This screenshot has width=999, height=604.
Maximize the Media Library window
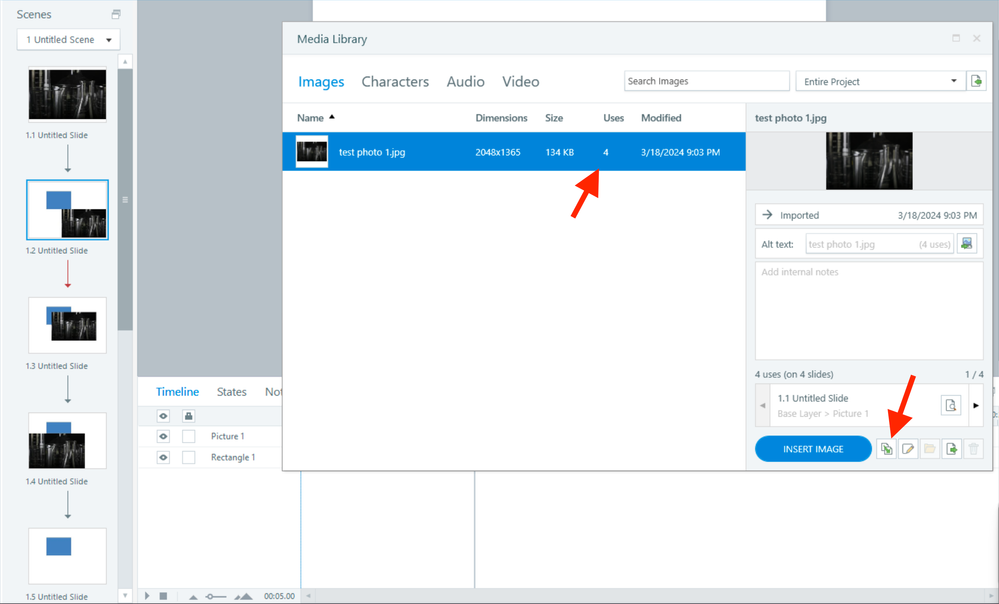point(956,38)
